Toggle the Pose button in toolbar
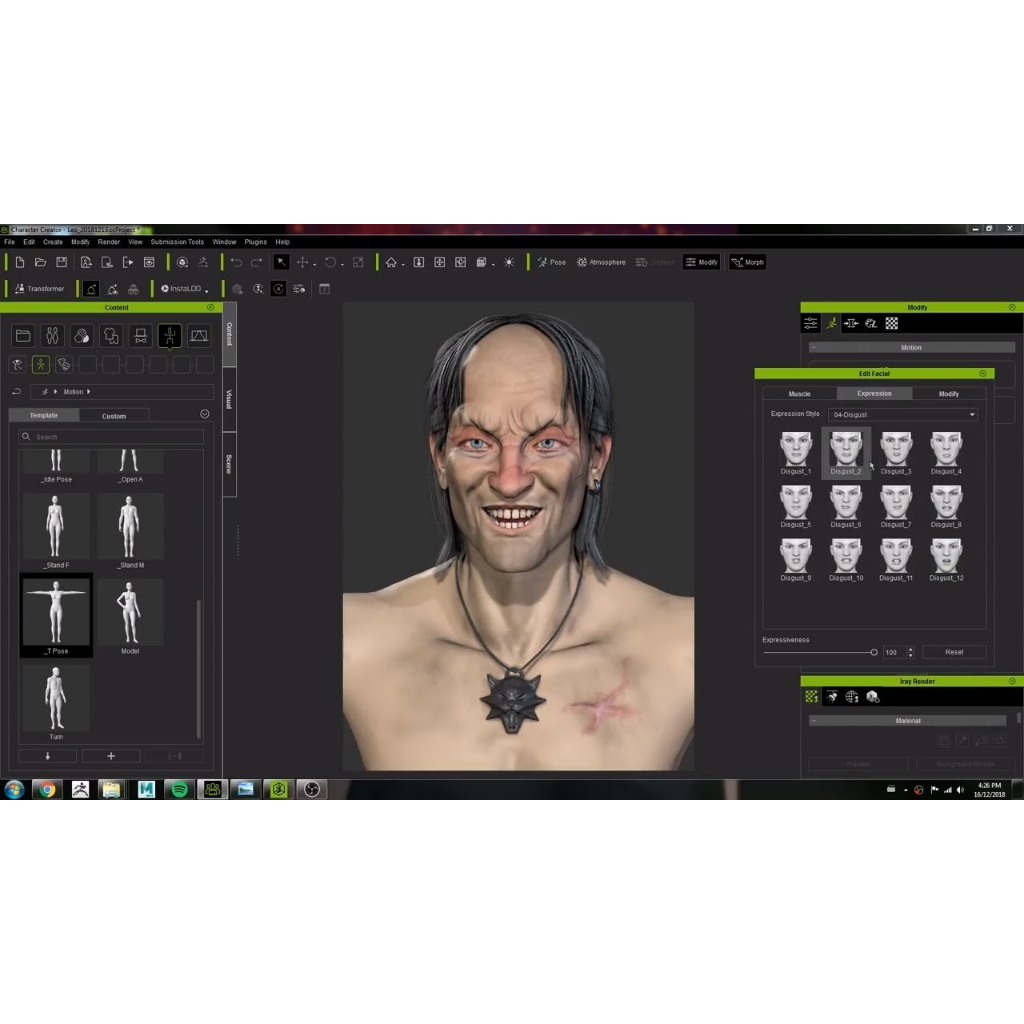 point(552,262)
